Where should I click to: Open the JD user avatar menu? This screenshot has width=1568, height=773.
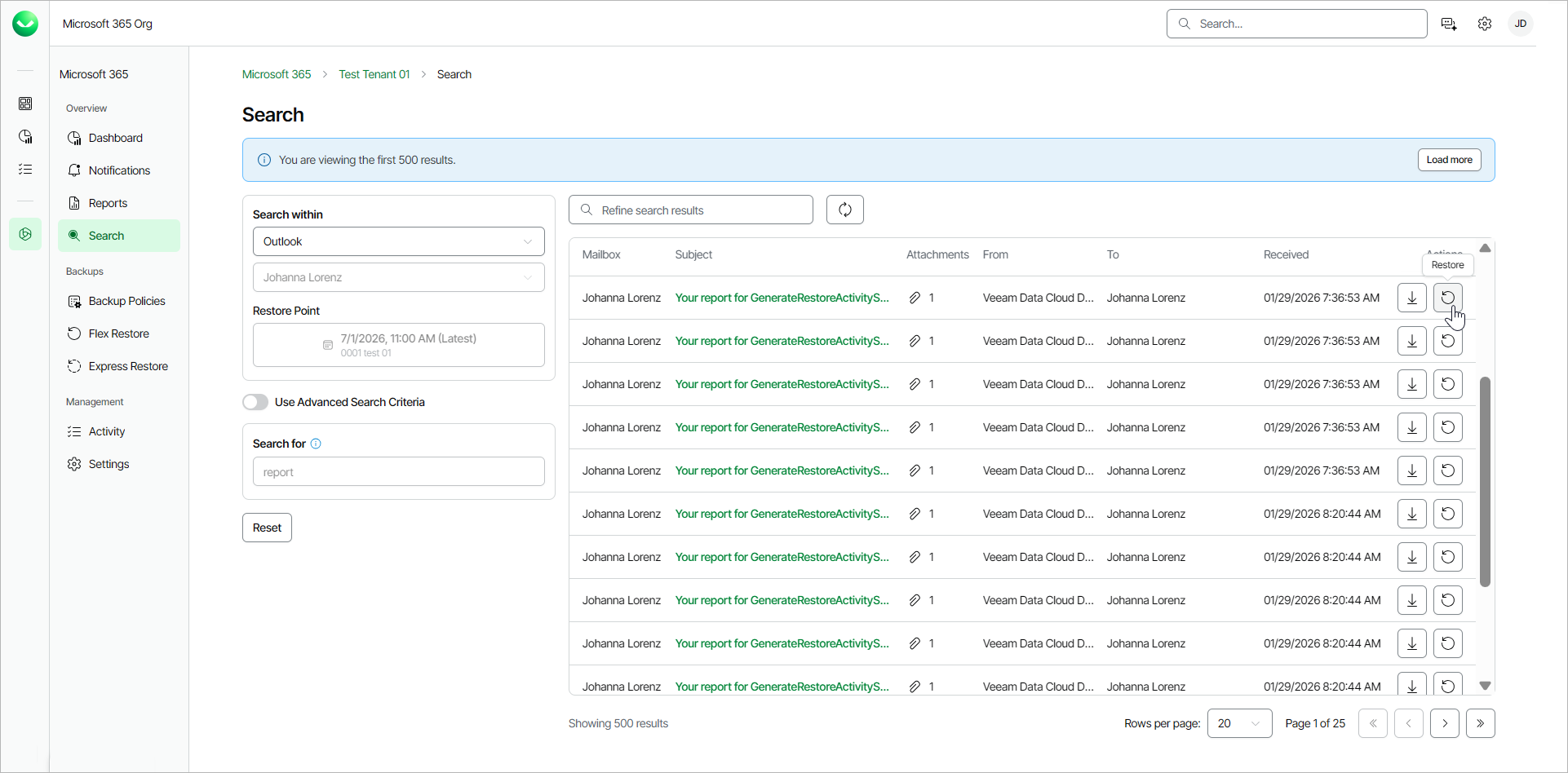click(1521, 24)
